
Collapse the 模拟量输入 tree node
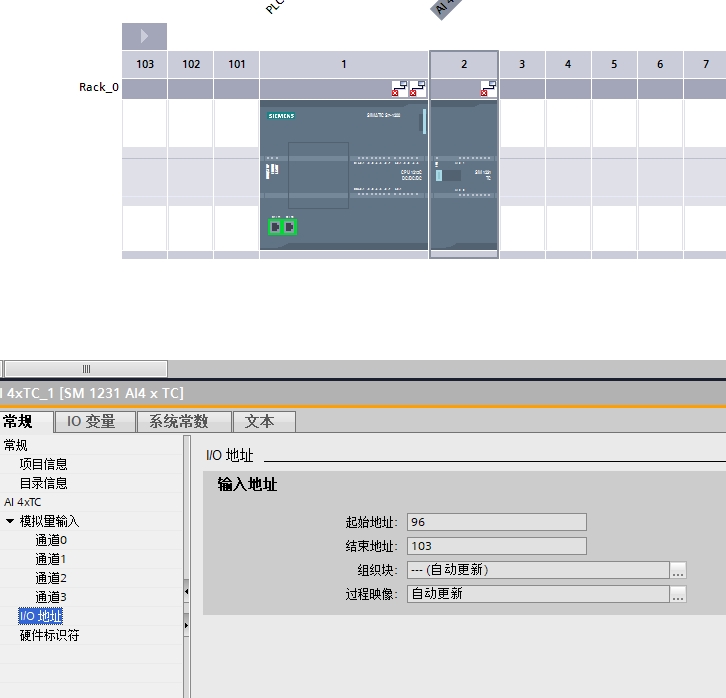[10, 521]
